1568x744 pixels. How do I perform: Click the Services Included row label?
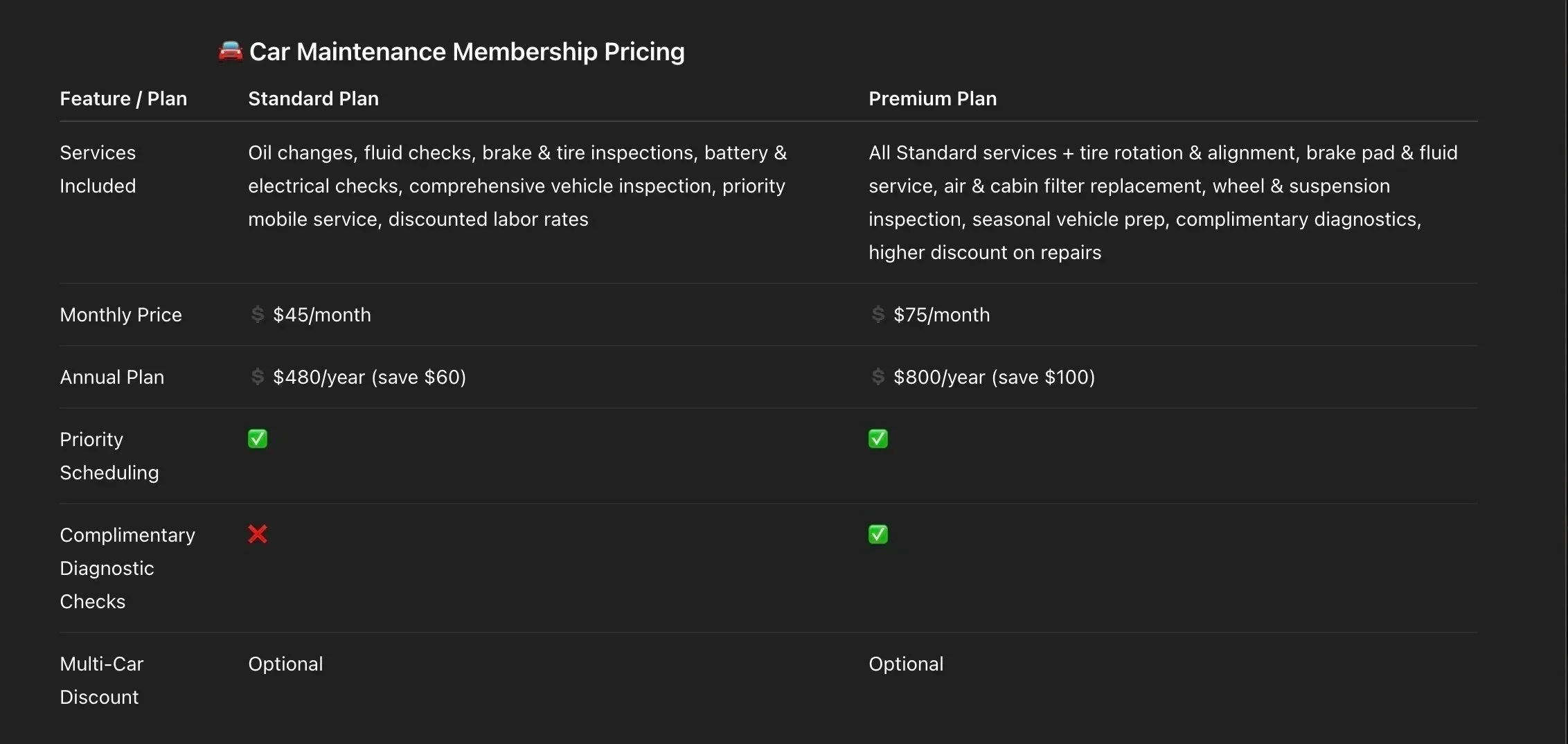98,169
